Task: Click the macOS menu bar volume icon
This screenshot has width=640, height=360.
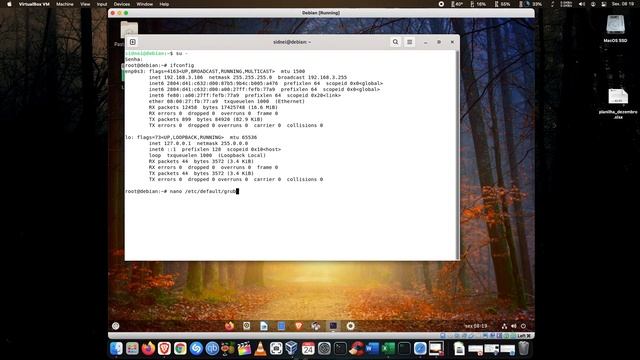Action: (582, 4)
